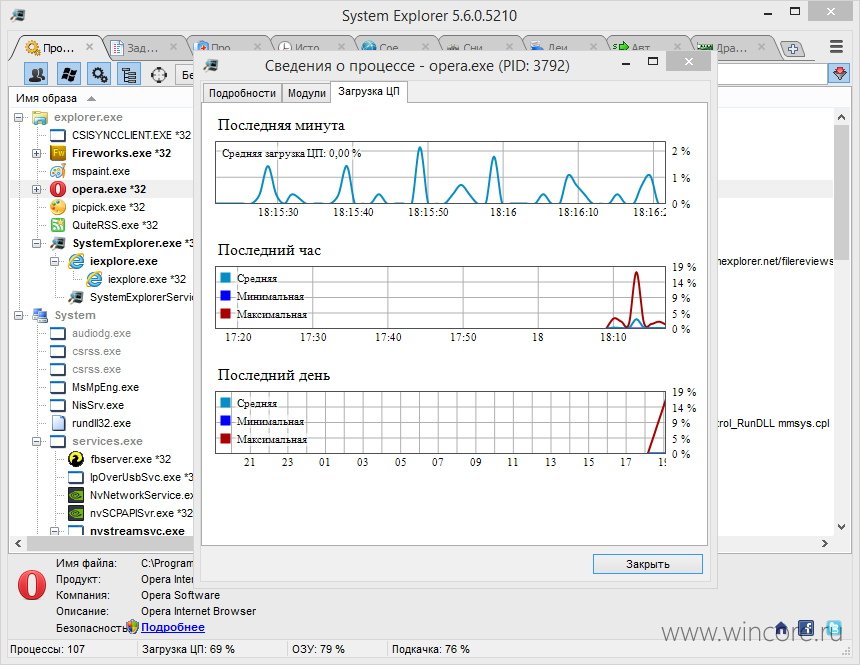860x665 pixels.
Task: Select the NisSrv.exe process
Action: tap(98, 405)
